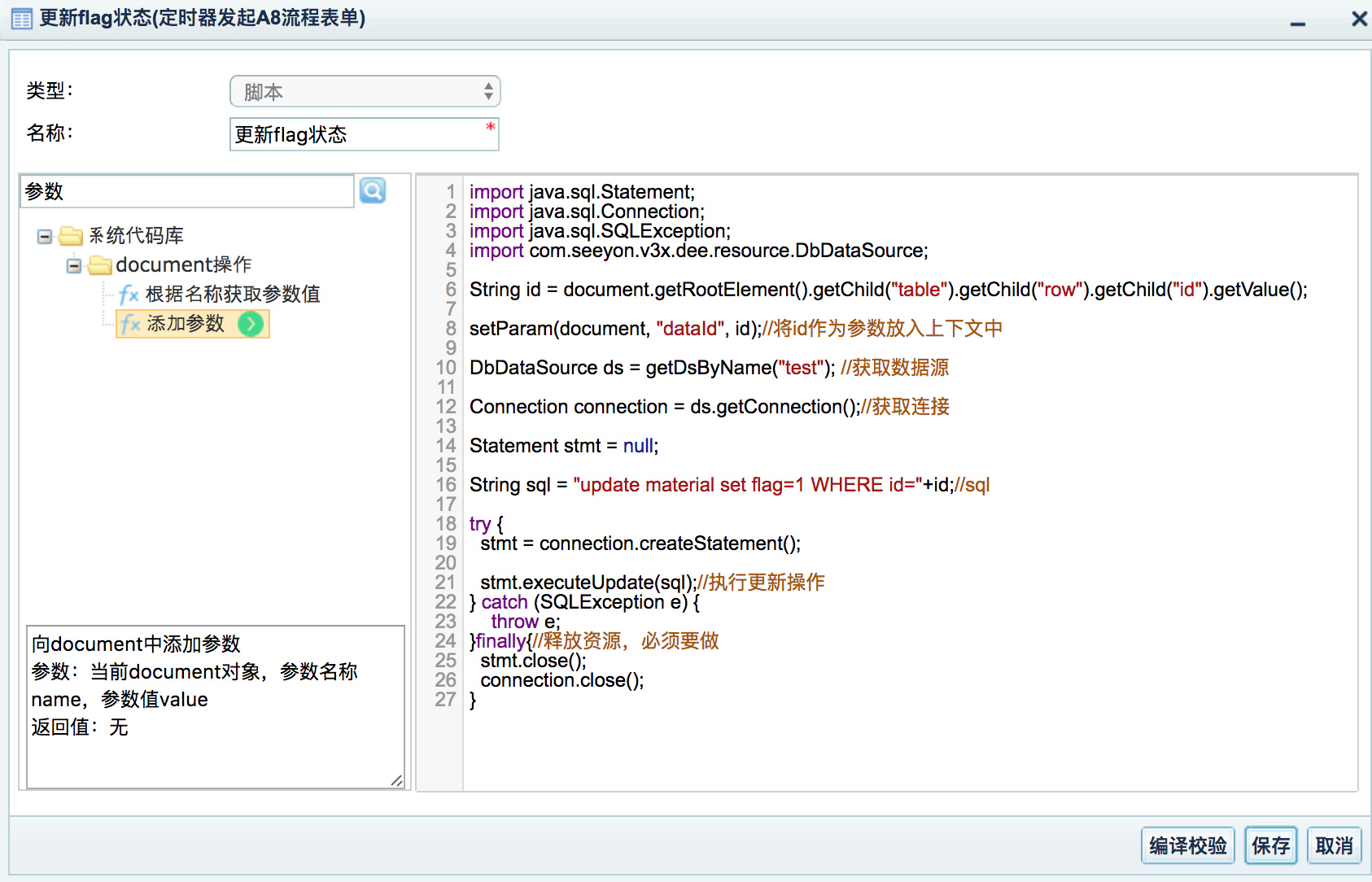Image resolution: width=1372 pixels, height=882 pixels.
Task: Click the fx icon beside 根据名称获取参数值
Action: pos(129,295)
